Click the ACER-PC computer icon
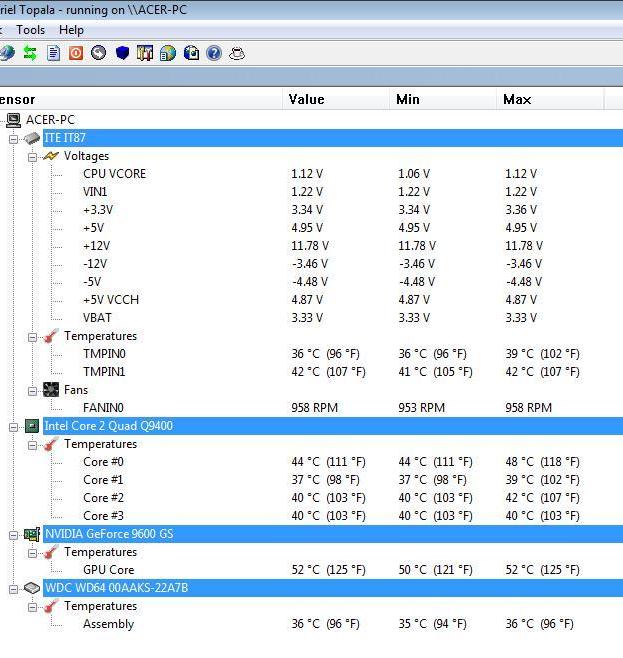This screenshot has width=623, height=658. coord(13,120)
